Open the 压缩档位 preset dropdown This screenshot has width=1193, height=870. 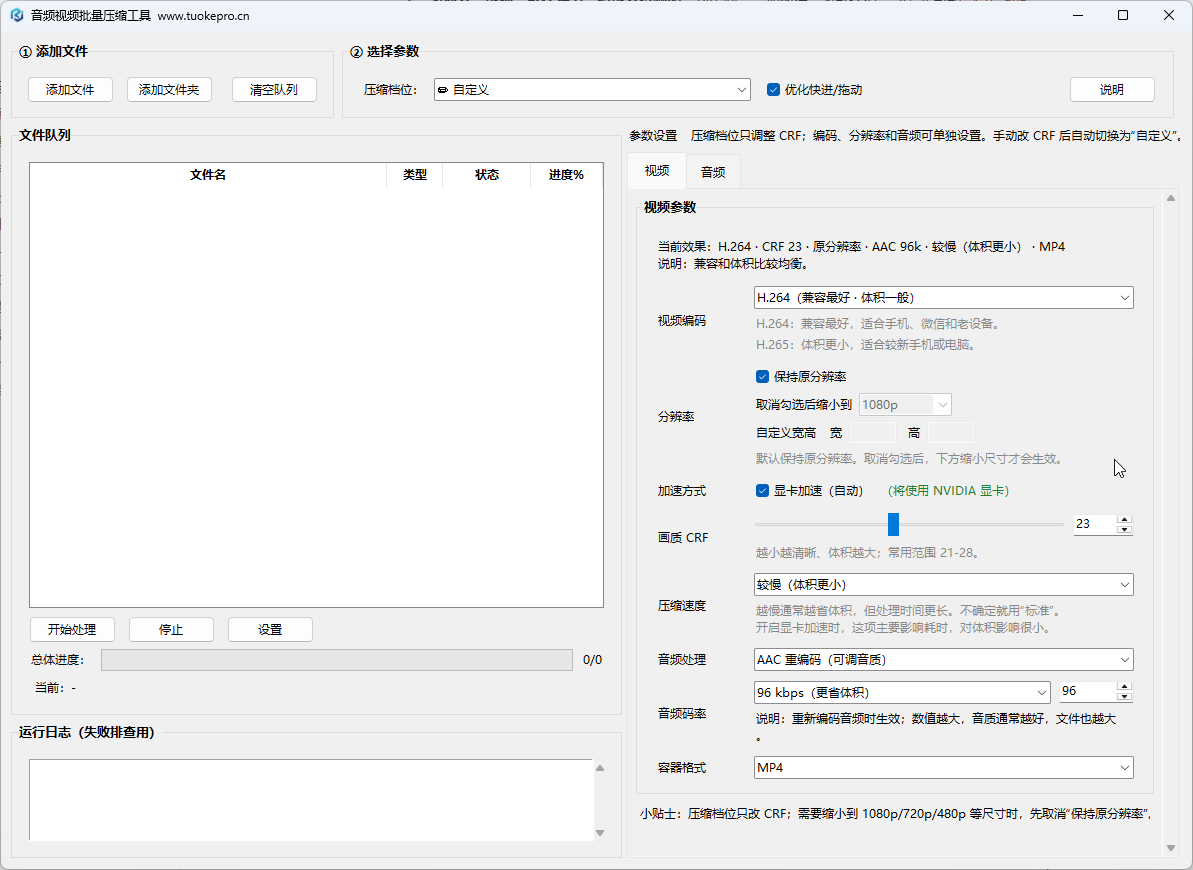tap(592, 90)
